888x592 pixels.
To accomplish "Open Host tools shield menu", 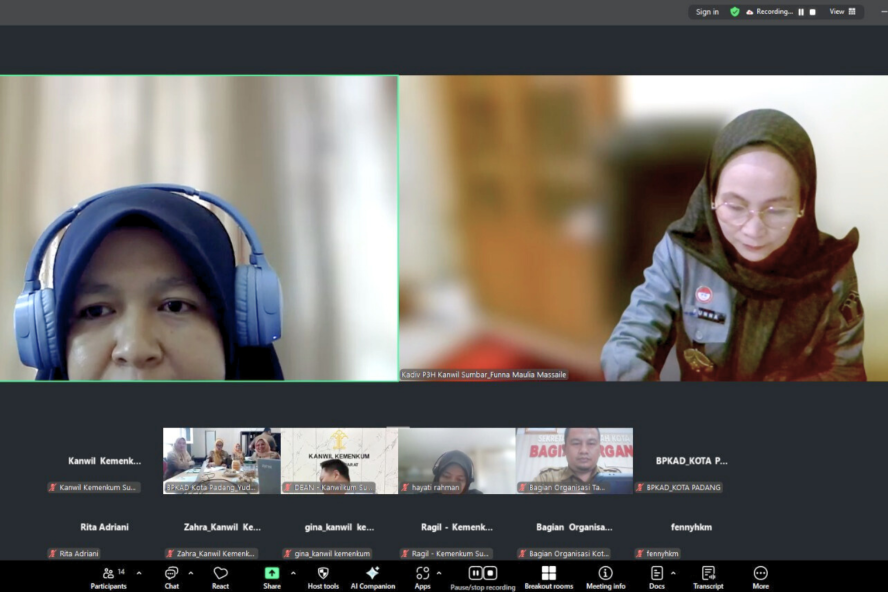I will coord(323,576).
